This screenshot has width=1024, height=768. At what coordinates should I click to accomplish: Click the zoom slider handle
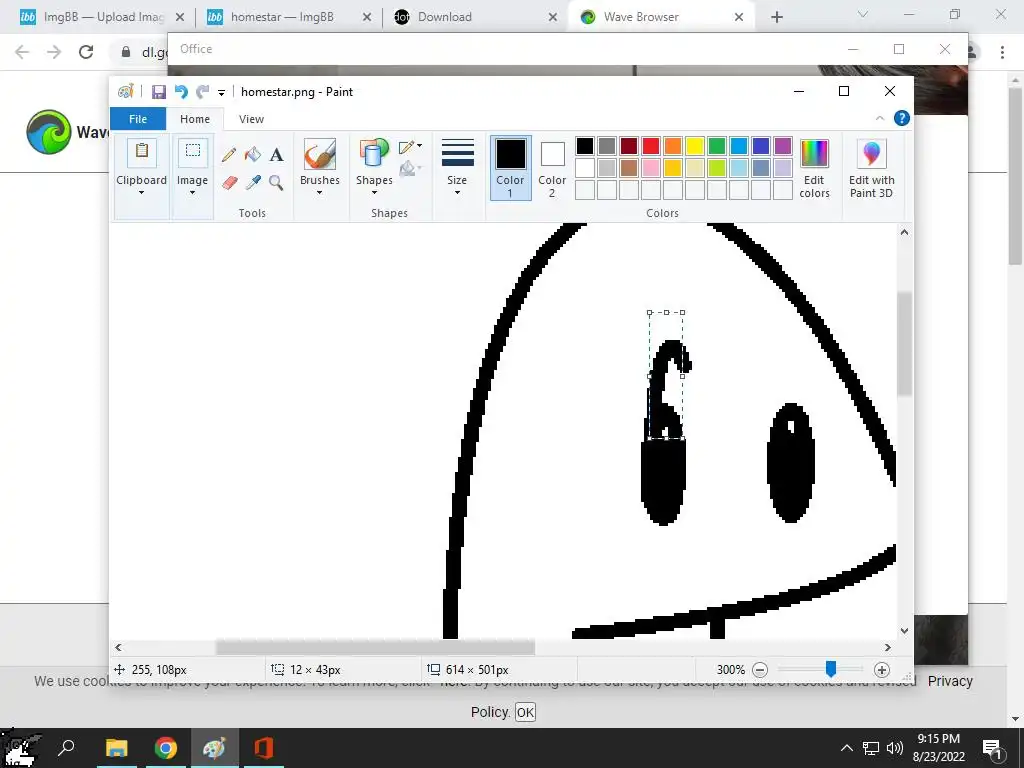coord(831,669)
